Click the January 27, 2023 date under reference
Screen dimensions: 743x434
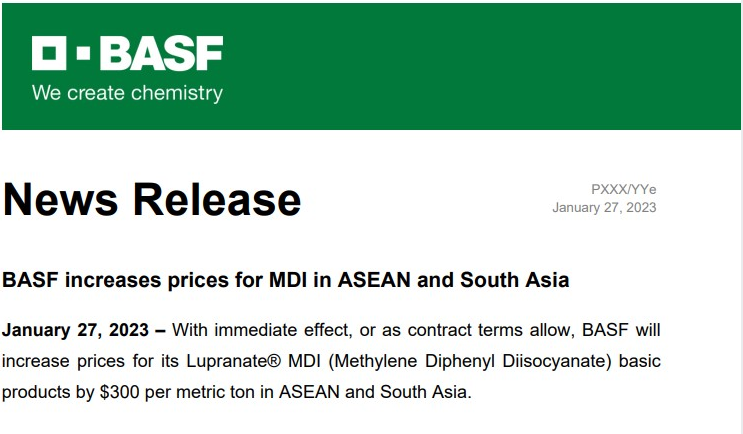pyautogui.click(x=604, y=208)
